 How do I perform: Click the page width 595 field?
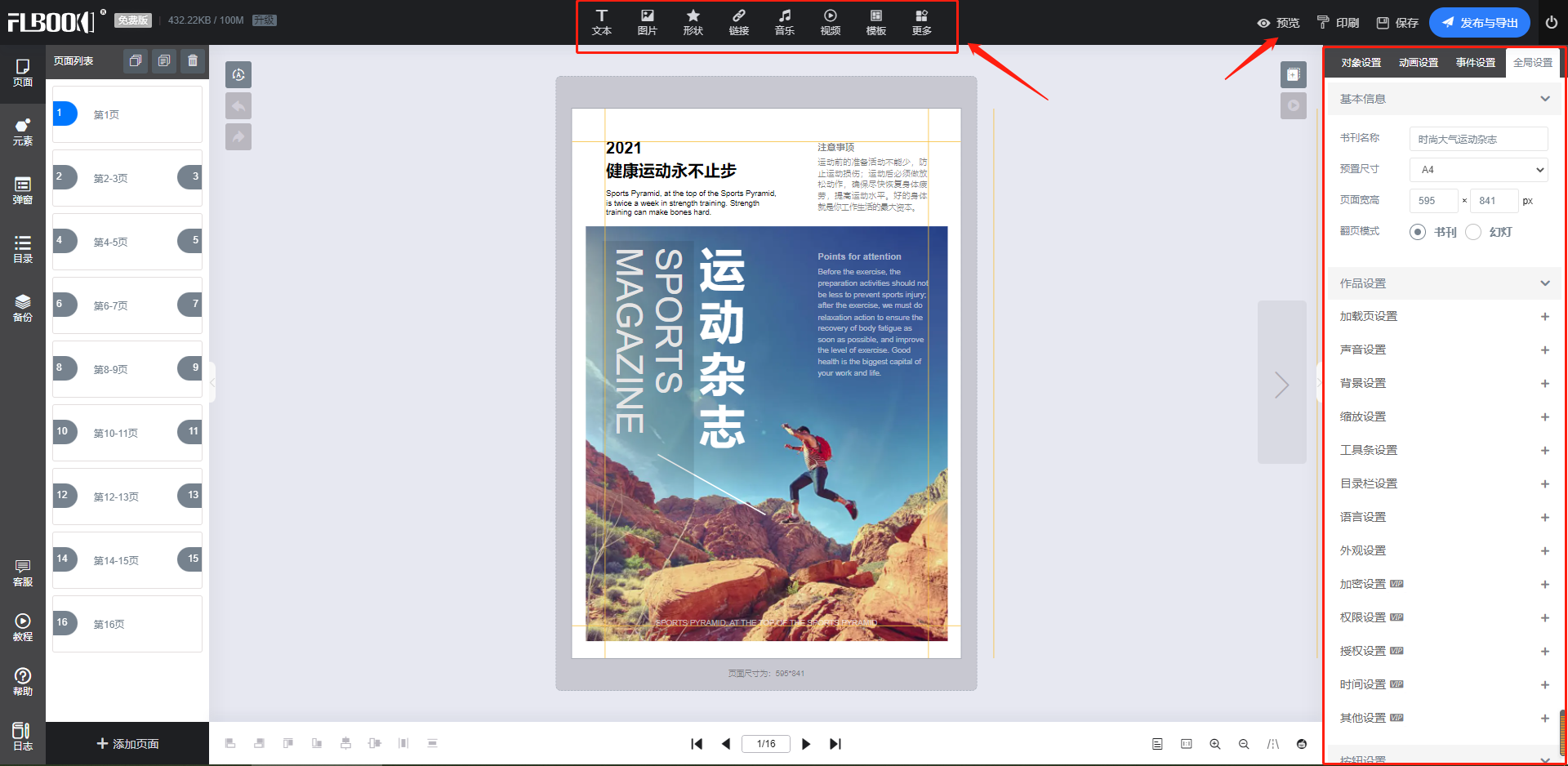[x=1434, y=201]
